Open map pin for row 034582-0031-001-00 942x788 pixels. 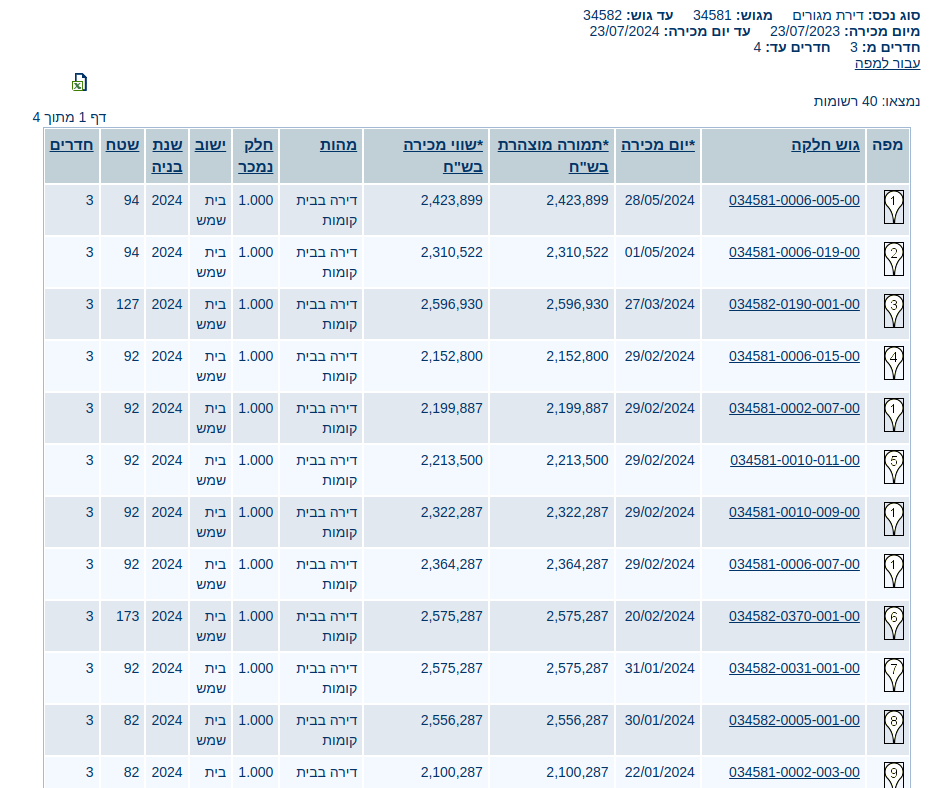point(893,676)
